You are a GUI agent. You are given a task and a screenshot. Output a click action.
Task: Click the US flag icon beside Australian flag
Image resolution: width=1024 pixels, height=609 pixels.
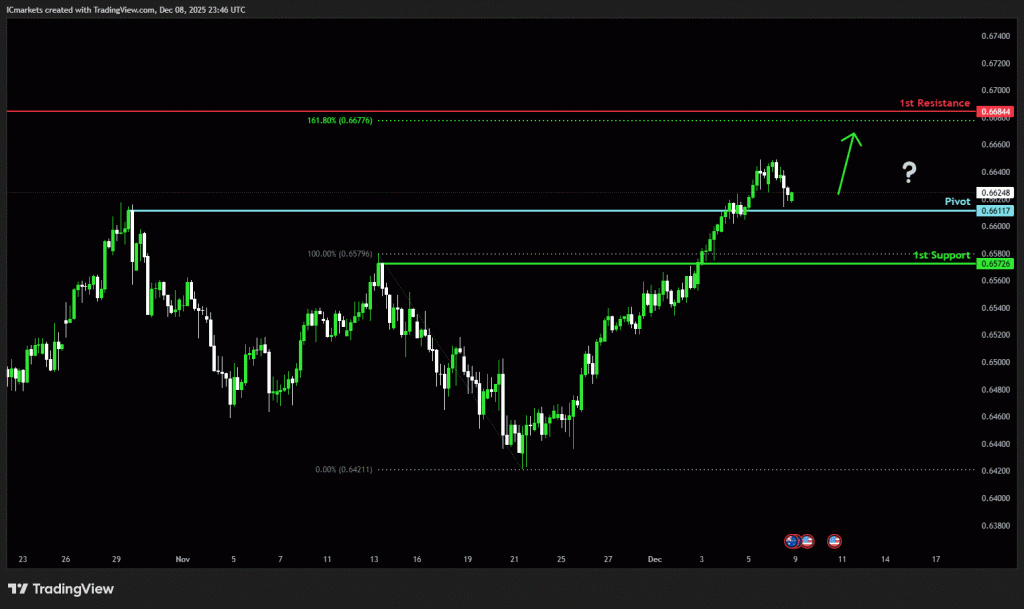[x=806, y=541]
